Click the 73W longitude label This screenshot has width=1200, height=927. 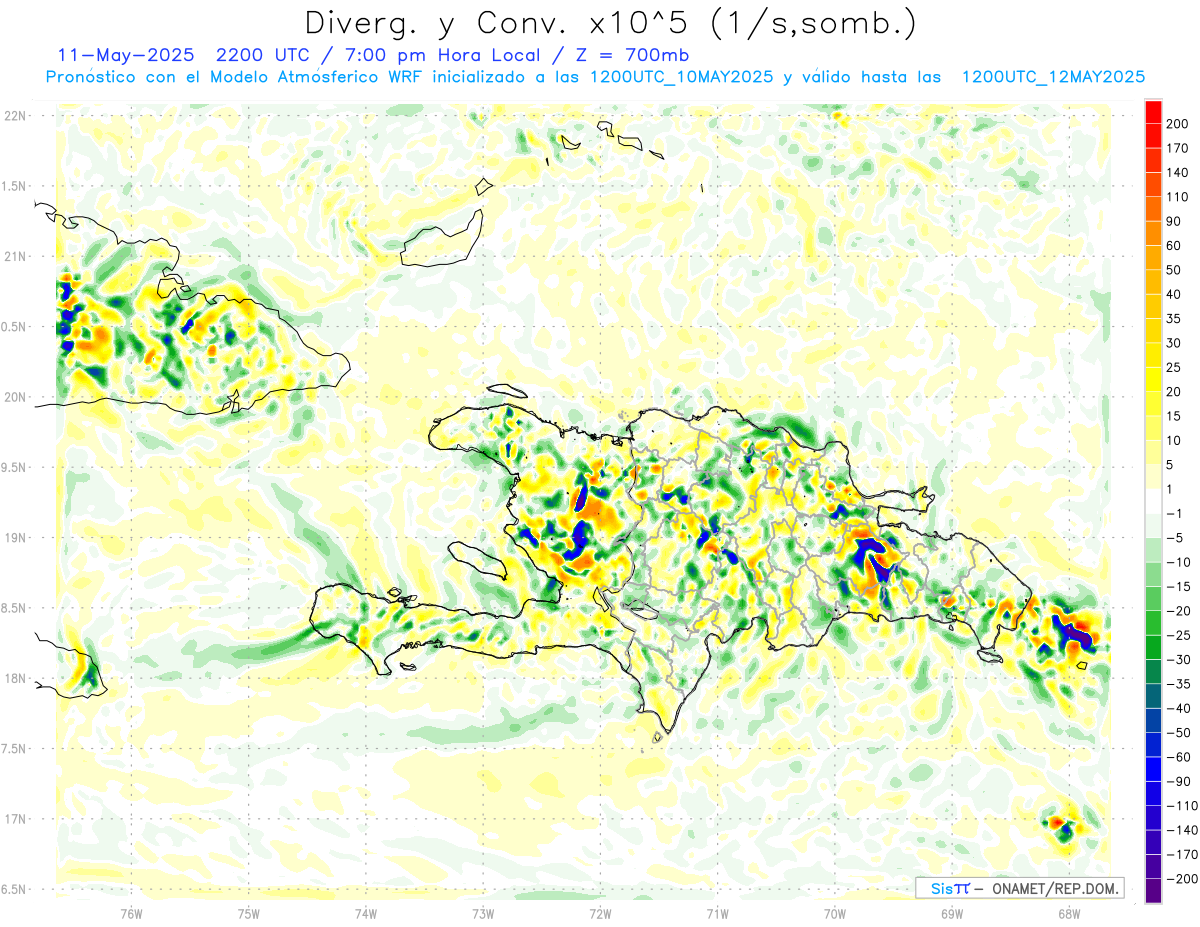483,912
